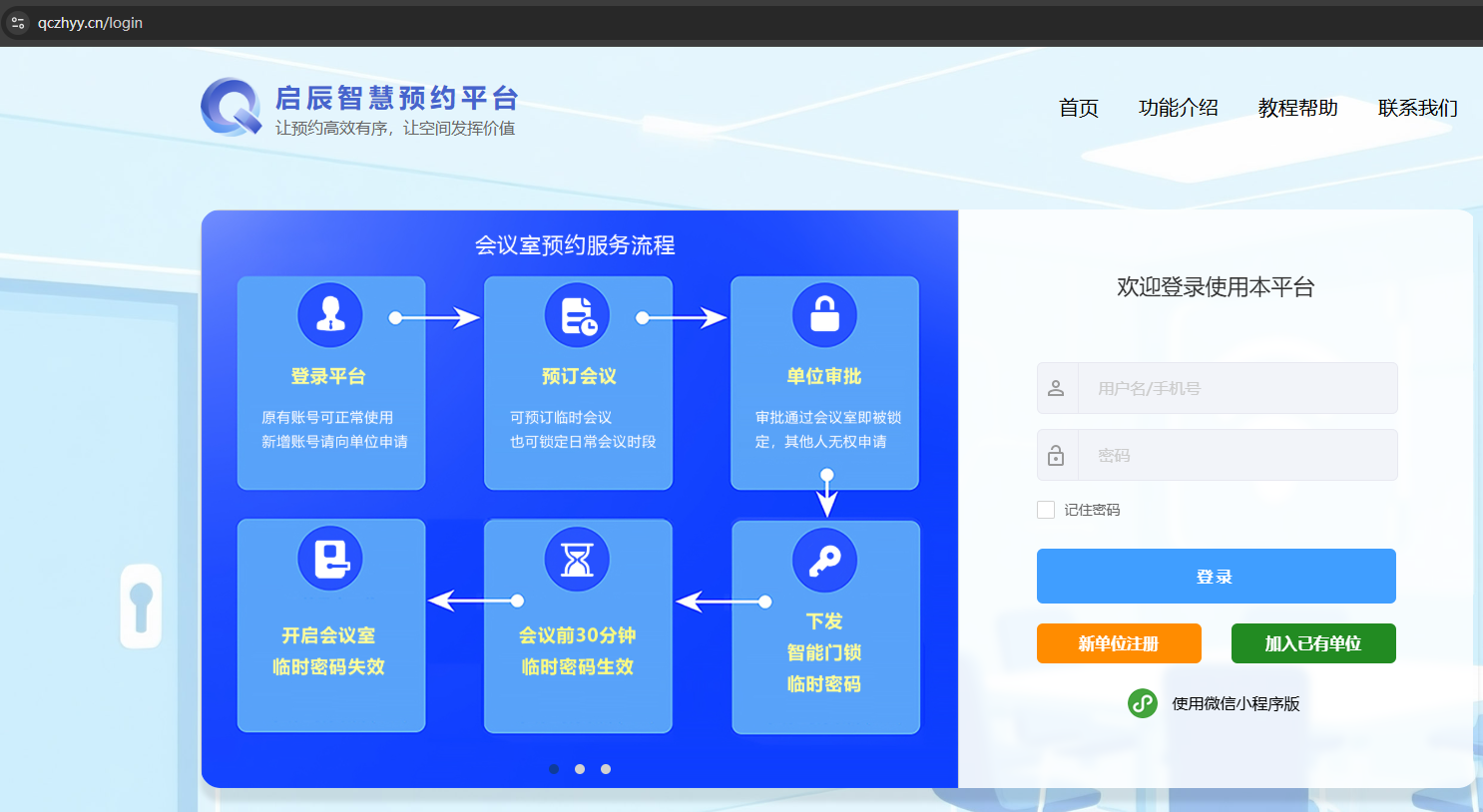Open the 首页 menu item
The height and width of the screenshot is (812, 1483).
pos(1078,108)
